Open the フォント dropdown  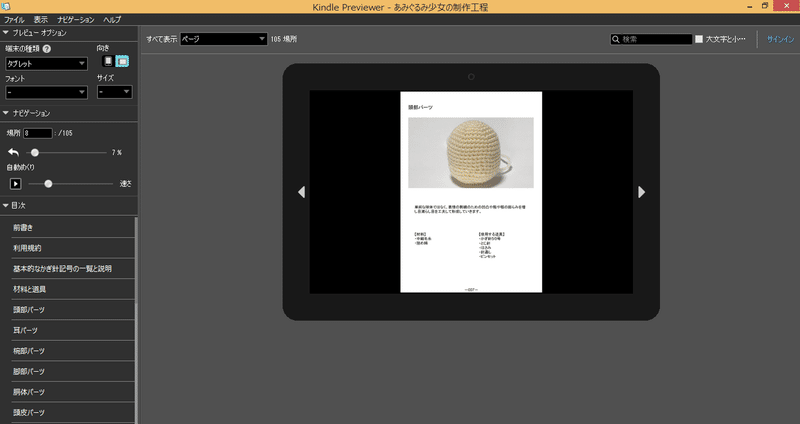pyautogui.click(x=46, y=92)
